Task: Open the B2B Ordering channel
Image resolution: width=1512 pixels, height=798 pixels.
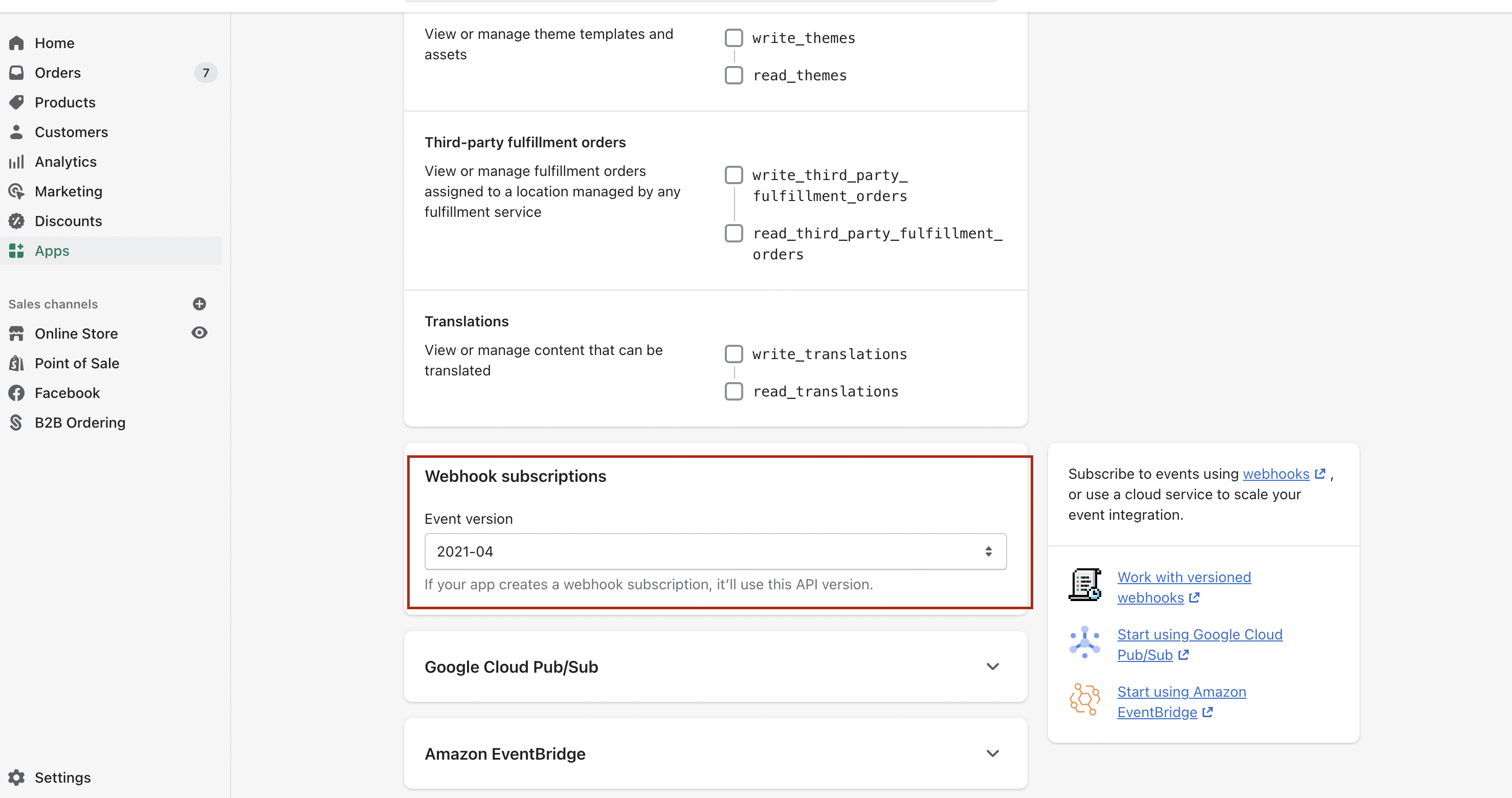Action: pyautogui.click(x=80, y=423)
